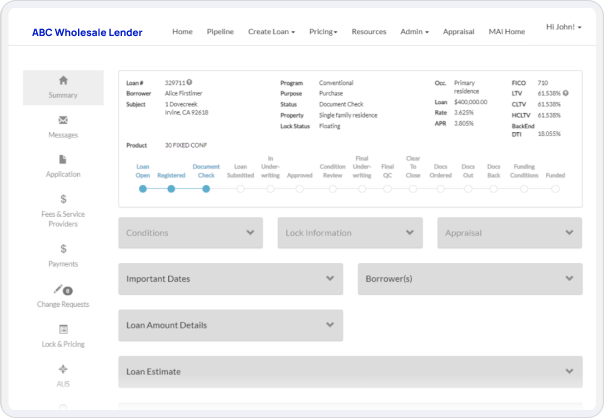Viewport: 604px width, 418px height.
Task: Open the AUS icon in sidebar
Action: tap(63, 369)
